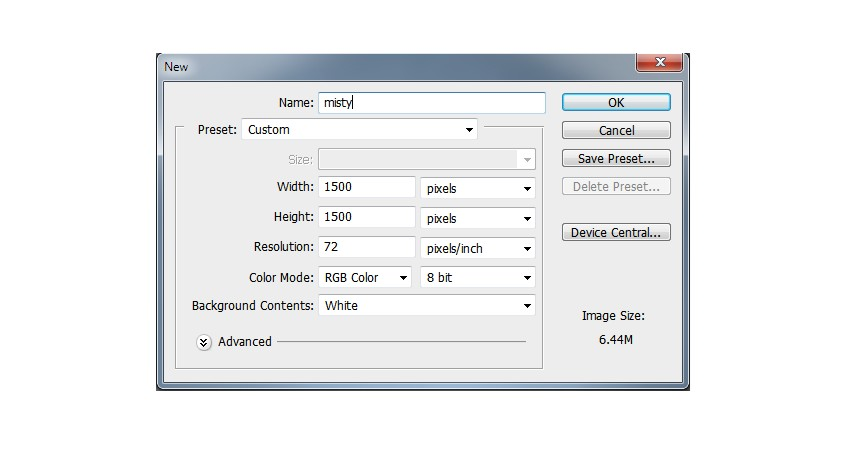Close the New dialog window
The image size is (850, 450).
tap(659, 62)
